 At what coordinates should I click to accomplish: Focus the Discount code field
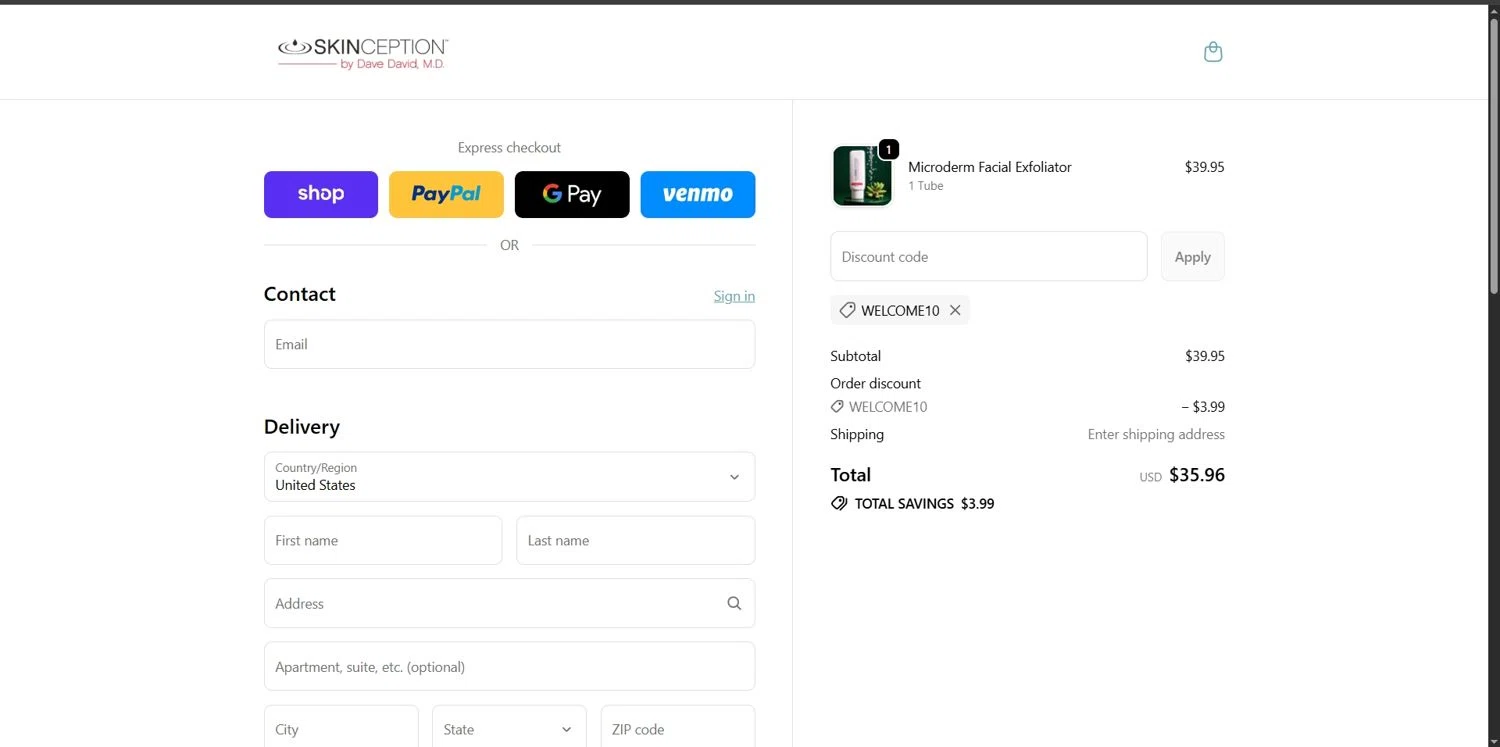point(989,256)
